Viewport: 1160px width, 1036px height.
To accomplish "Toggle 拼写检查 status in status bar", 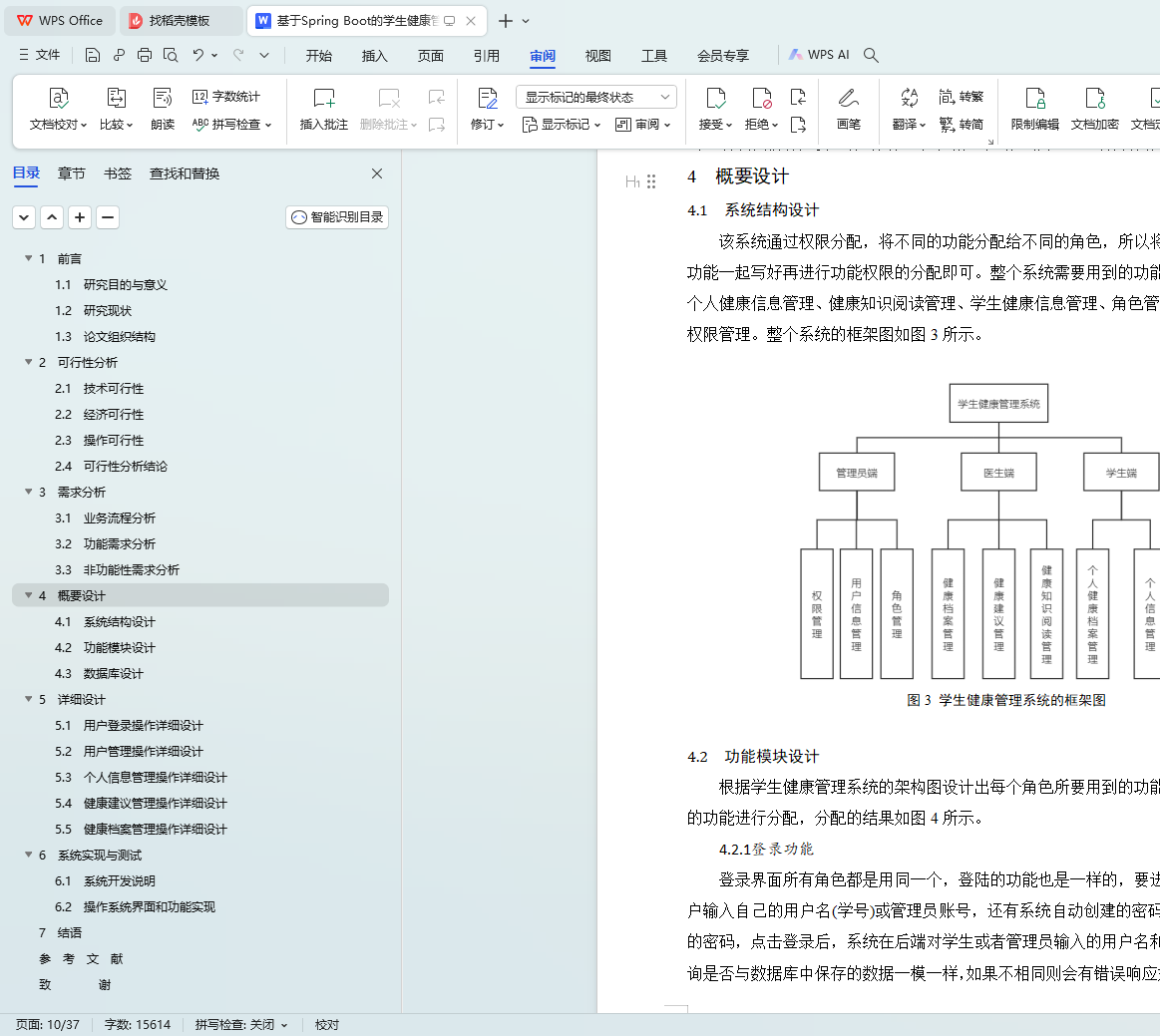I will click(x=240, y=1024).
